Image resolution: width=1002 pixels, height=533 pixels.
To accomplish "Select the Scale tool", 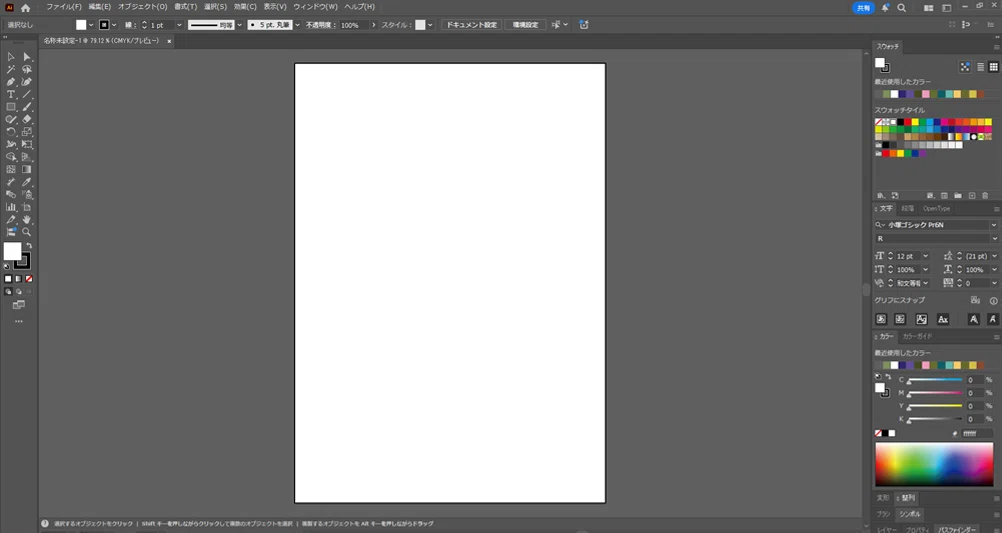I will 27,132.
